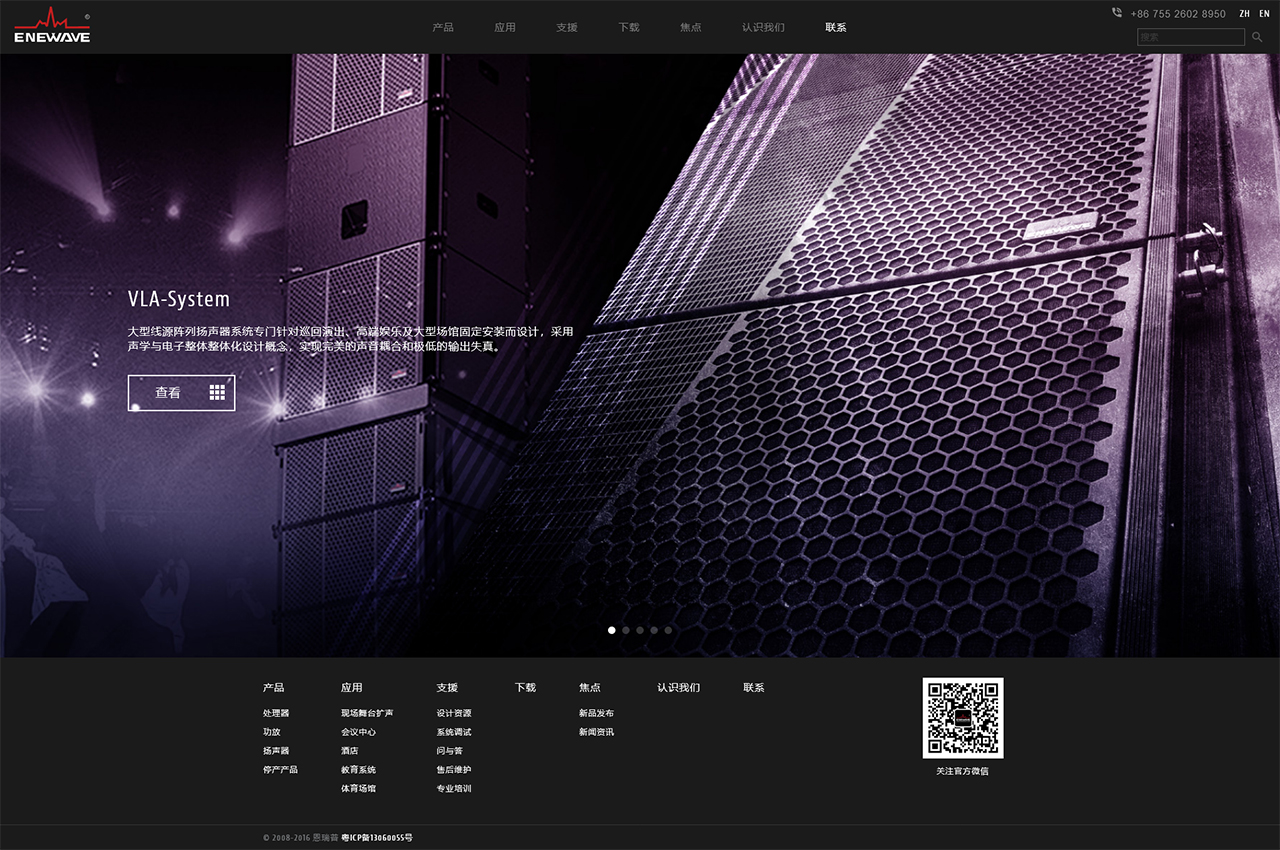The width and height of the screenshot is (1280, 850).
Task: Open the 产品 top navigation menu
Action: click(443, 27)
